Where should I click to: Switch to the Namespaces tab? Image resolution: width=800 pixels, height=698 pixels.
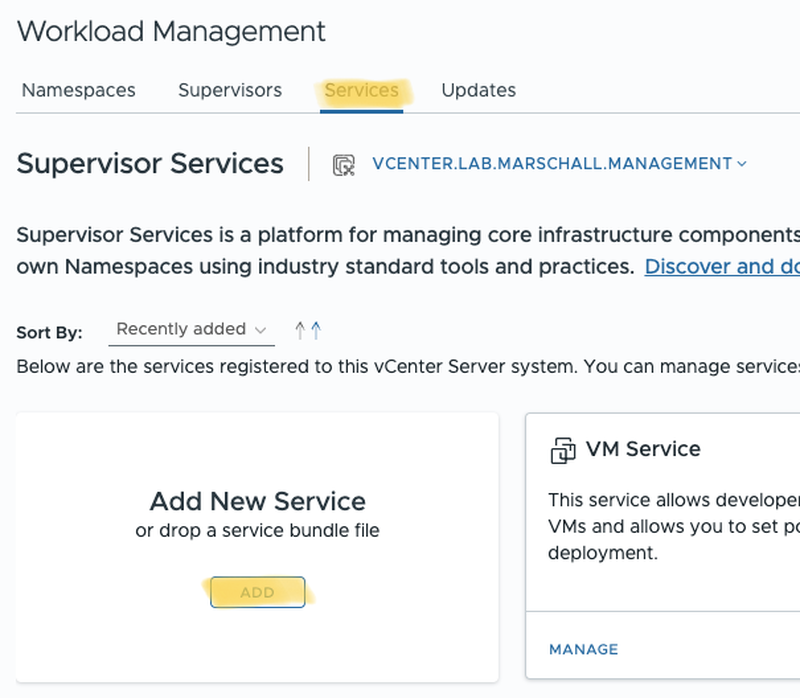pyautogui.click(x=78, y=90)
